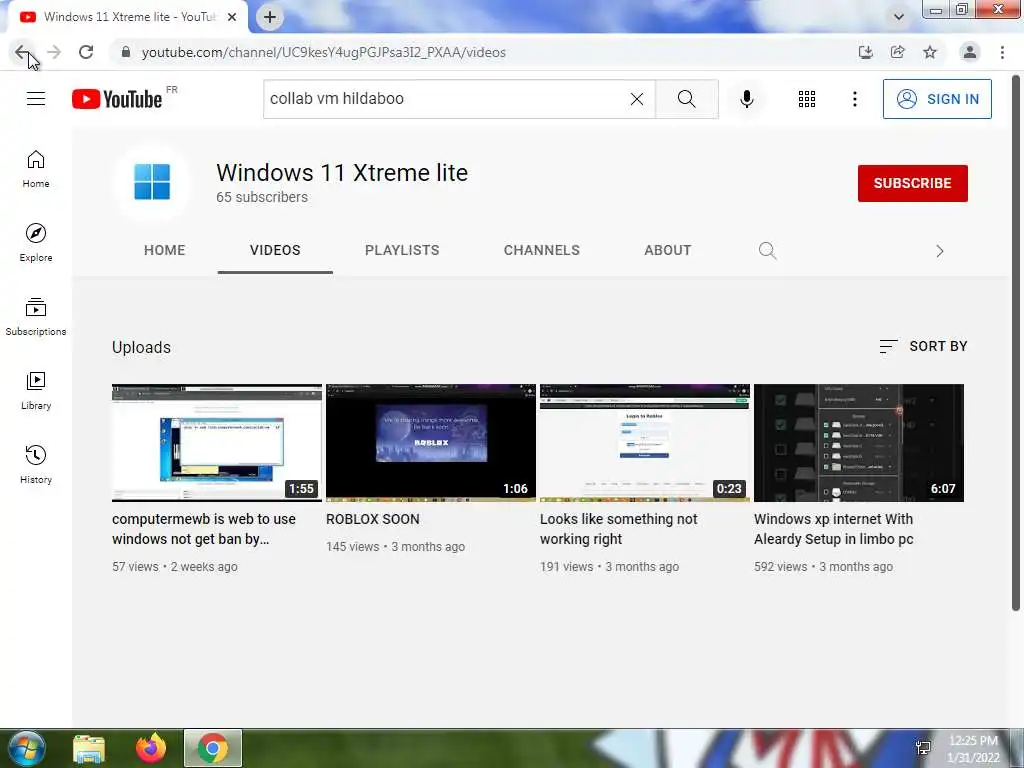This screenshot has width=1024, height=768.
Task: Show more tabs with right chevron
Action: click(x=939, y=251)
